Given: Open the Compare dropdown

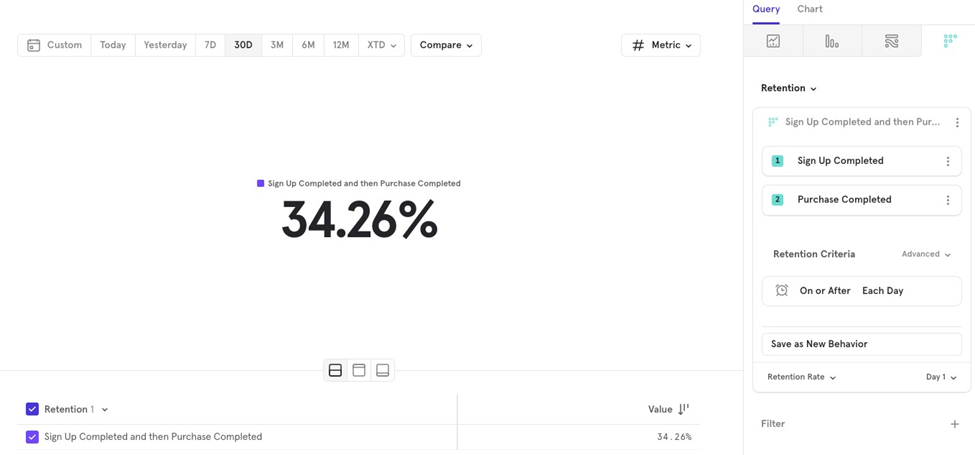Looking at the screenshot, I should pyautogui.click(x=446, y=45).
